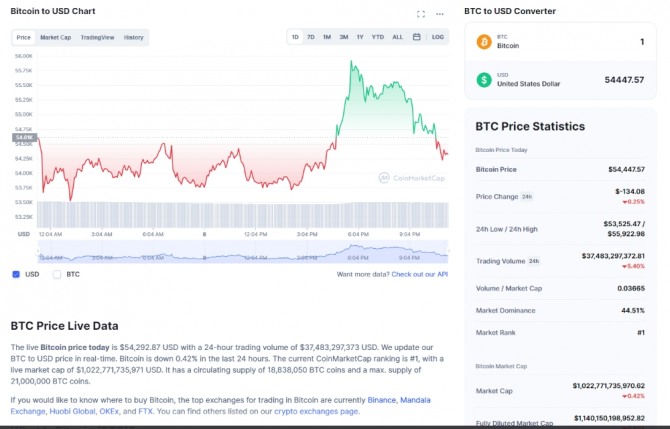This screenshot has height=429, width=670.
Task: Open the TradingView tab
Action: 97,38
